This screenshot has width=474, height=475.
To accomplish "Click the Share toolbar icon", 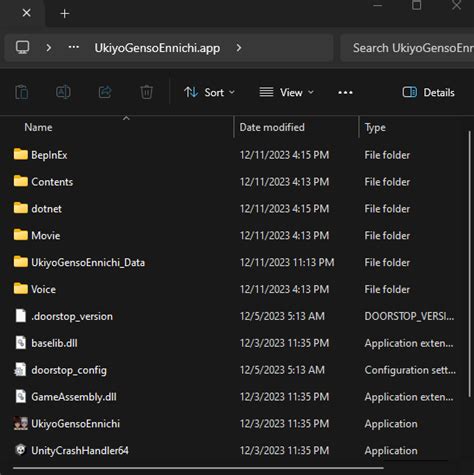I will (x=105, y=92).
